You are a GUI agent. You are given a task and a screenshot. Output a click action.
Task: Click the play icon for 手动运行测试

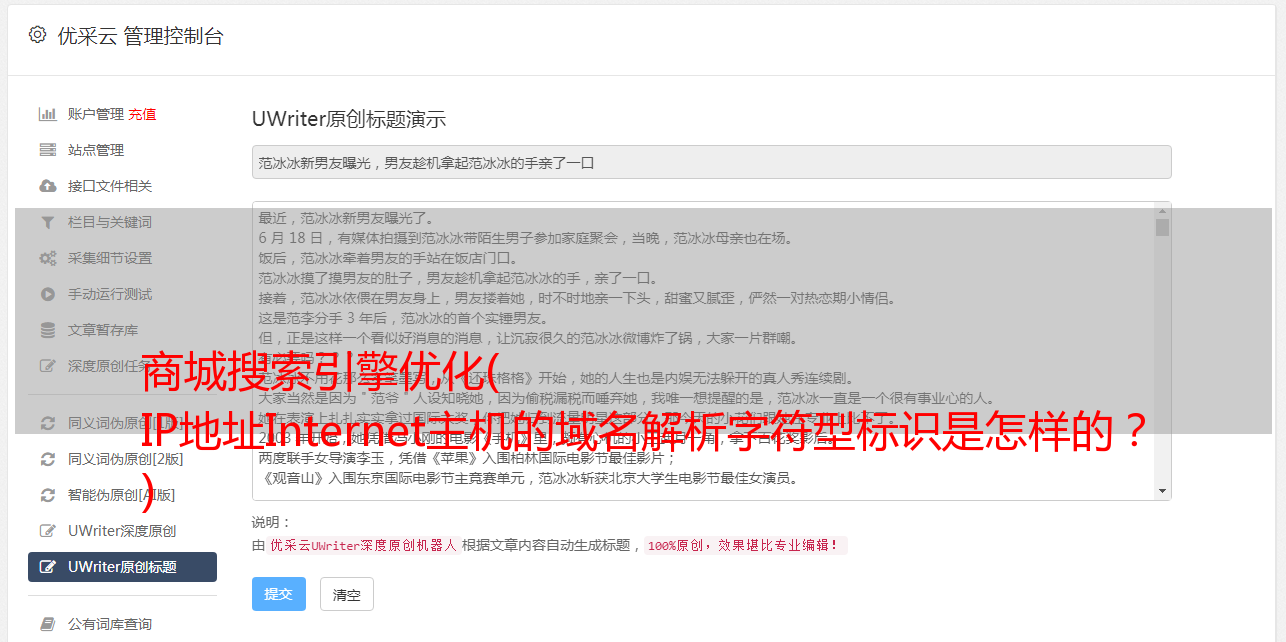(x=47, y=294)
